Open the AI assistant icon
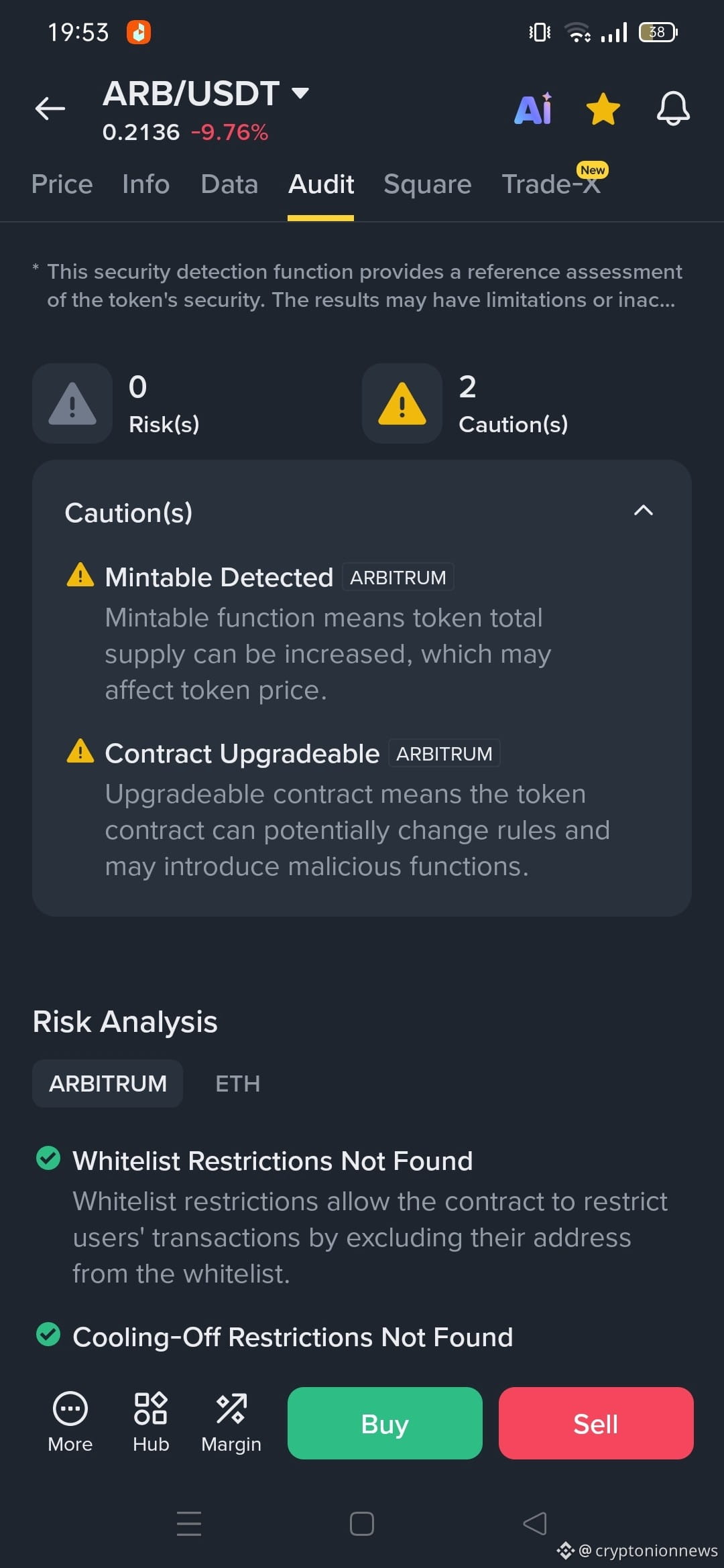This screenshot has width=724, height=1568. (x=534, y=108)
